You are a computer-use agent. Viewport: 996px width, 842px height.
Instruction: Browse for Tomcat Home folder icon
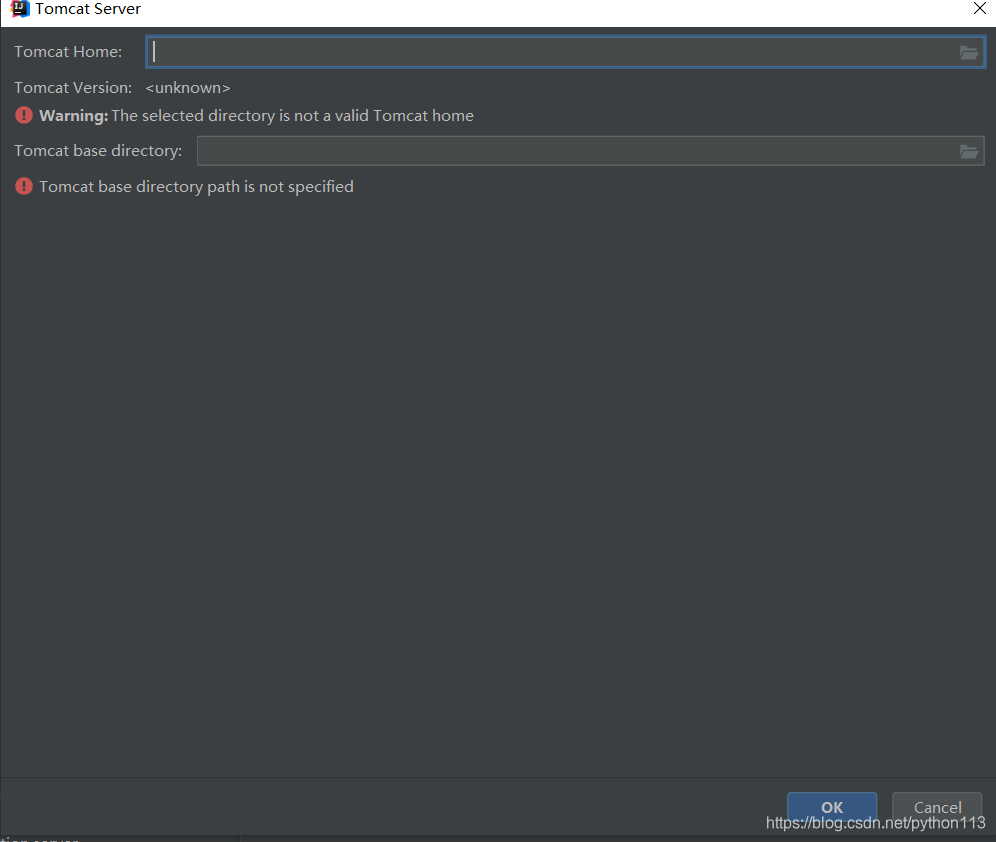[x=968, y=53]
